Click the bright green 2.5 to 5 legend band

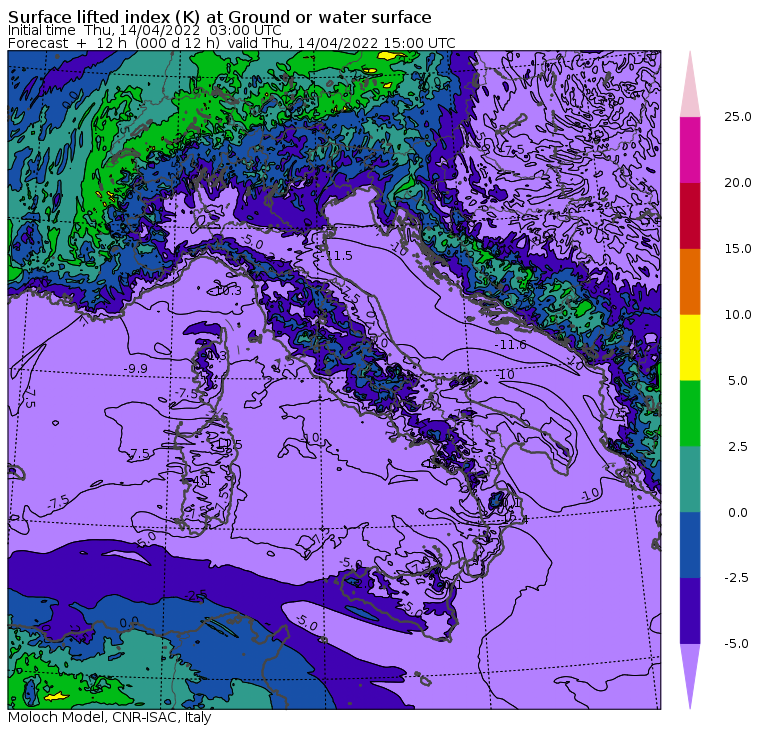click(690, 413)
